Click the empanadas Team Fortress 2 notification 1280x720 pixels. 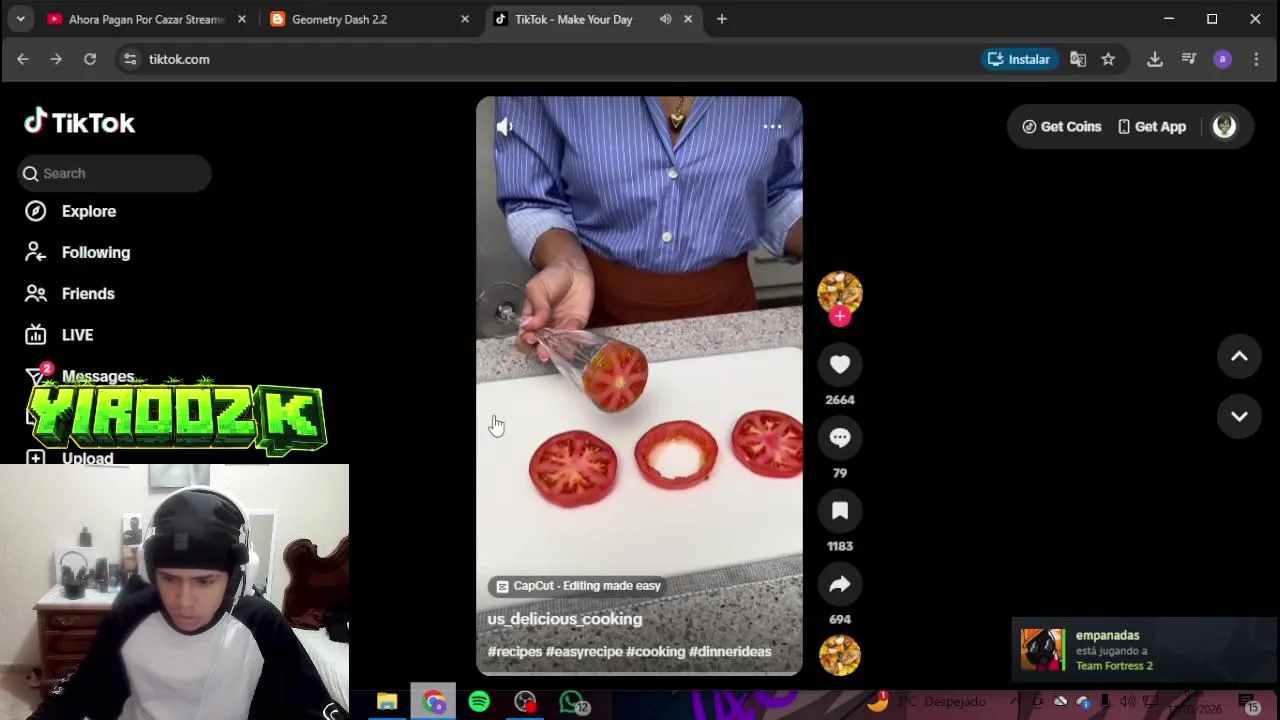[x=1143, y=650]
